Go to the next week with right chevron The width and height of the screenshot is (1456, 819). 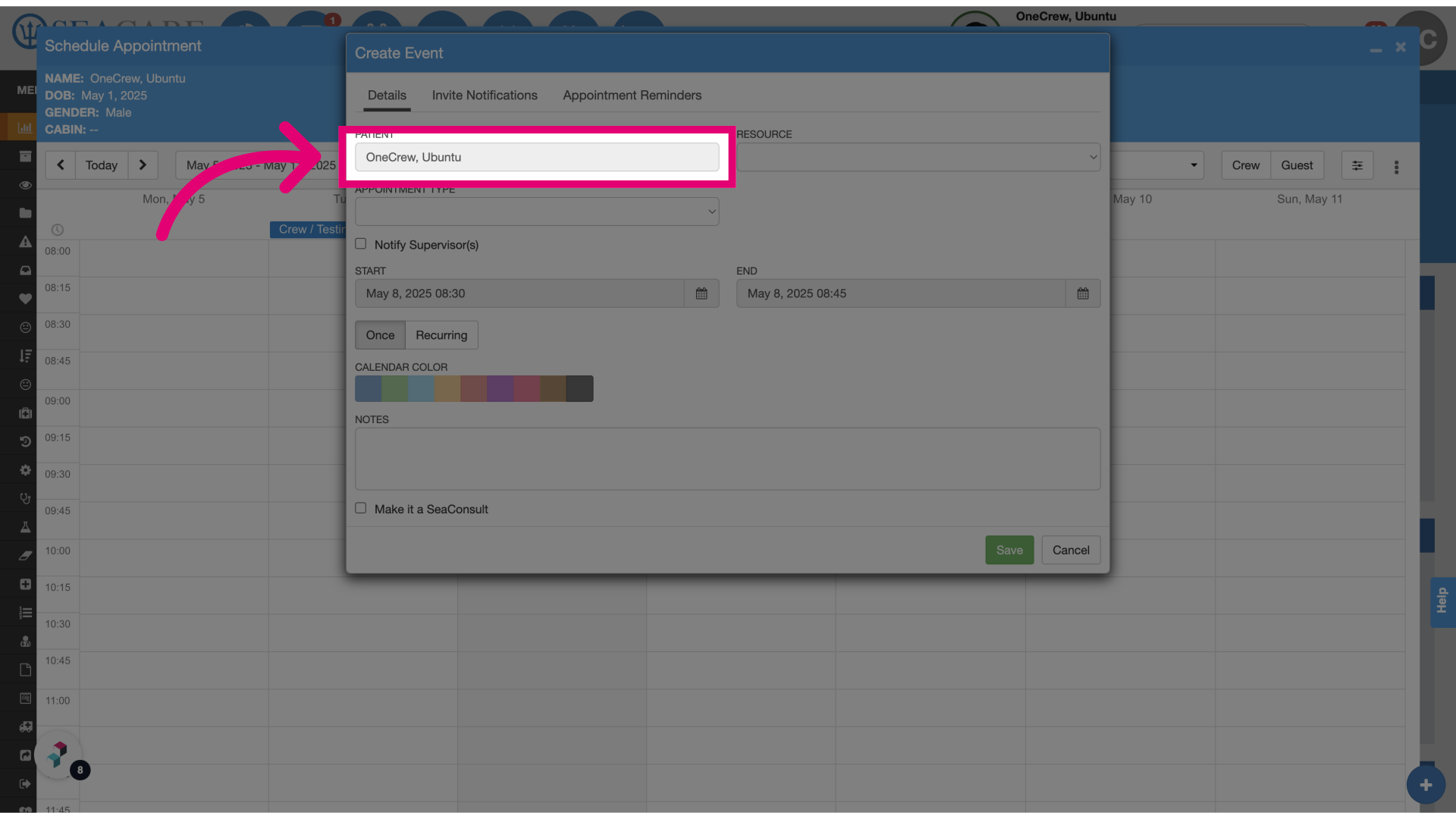pyautogui.click(x=143, y=165)
